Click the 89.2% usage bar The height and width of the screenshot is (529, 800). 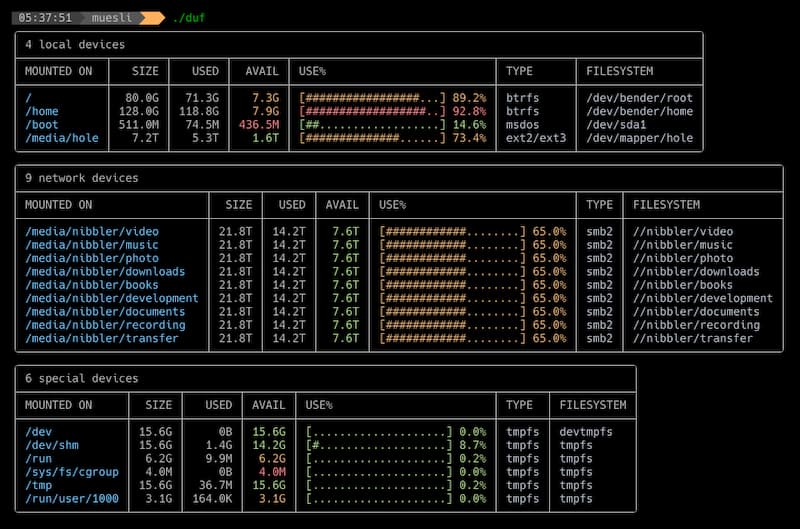coord(372,98)
